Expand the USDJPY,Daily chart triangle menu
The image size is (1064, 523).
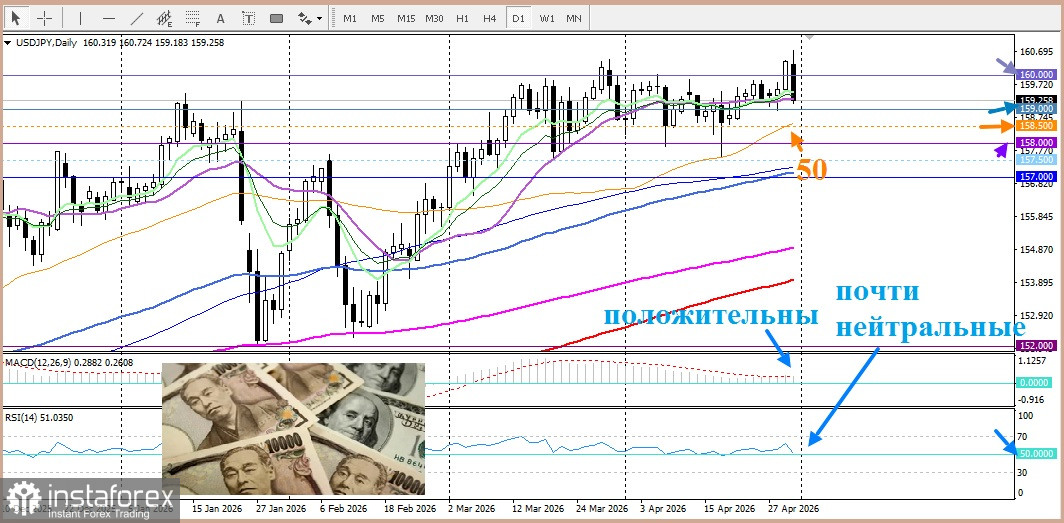7,43
